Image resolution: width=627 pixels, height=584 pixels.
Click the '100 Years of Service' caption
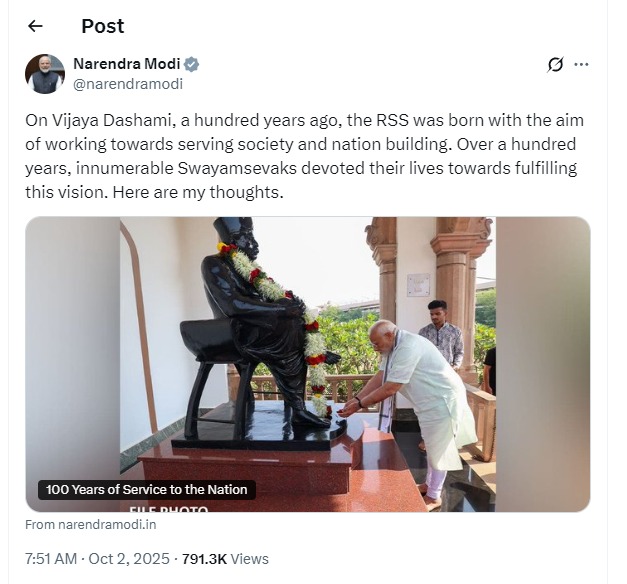(147, 490)
